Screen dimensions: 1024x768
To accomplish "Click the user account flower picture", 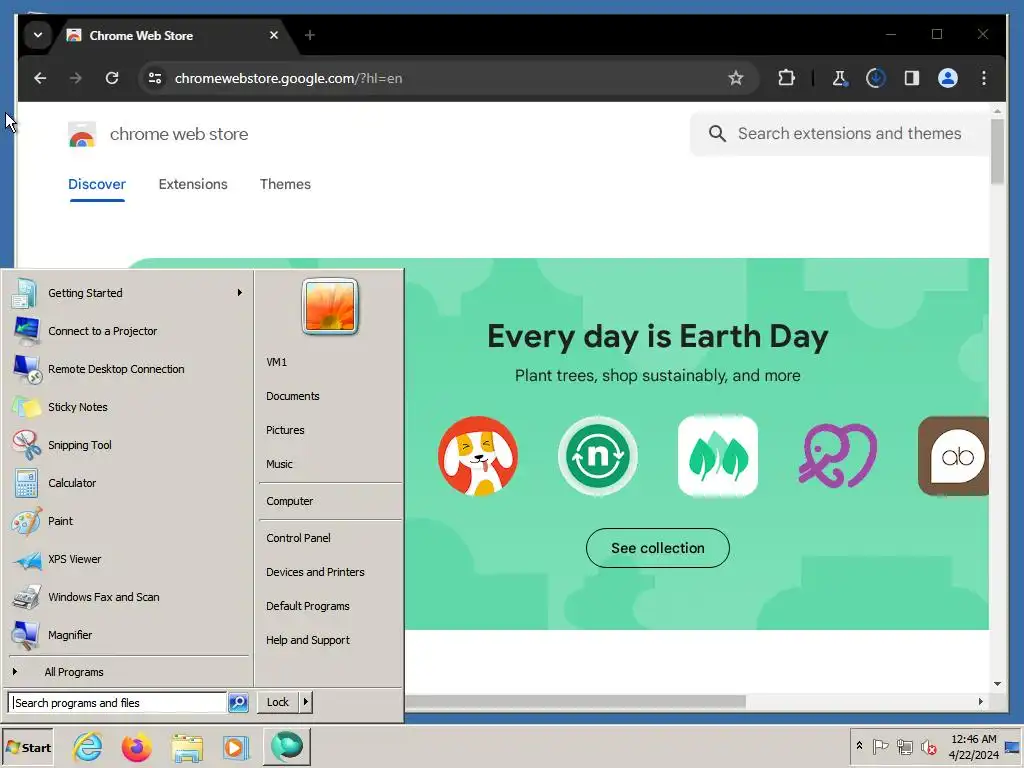I will click(330, 306).
